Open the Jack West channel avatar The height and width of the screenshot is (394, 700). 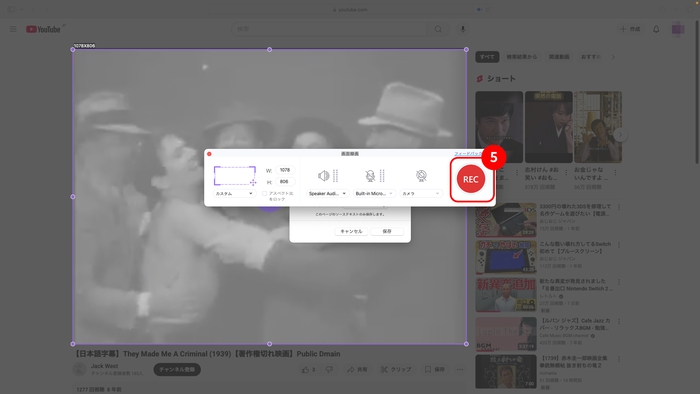tap(79, 369)
